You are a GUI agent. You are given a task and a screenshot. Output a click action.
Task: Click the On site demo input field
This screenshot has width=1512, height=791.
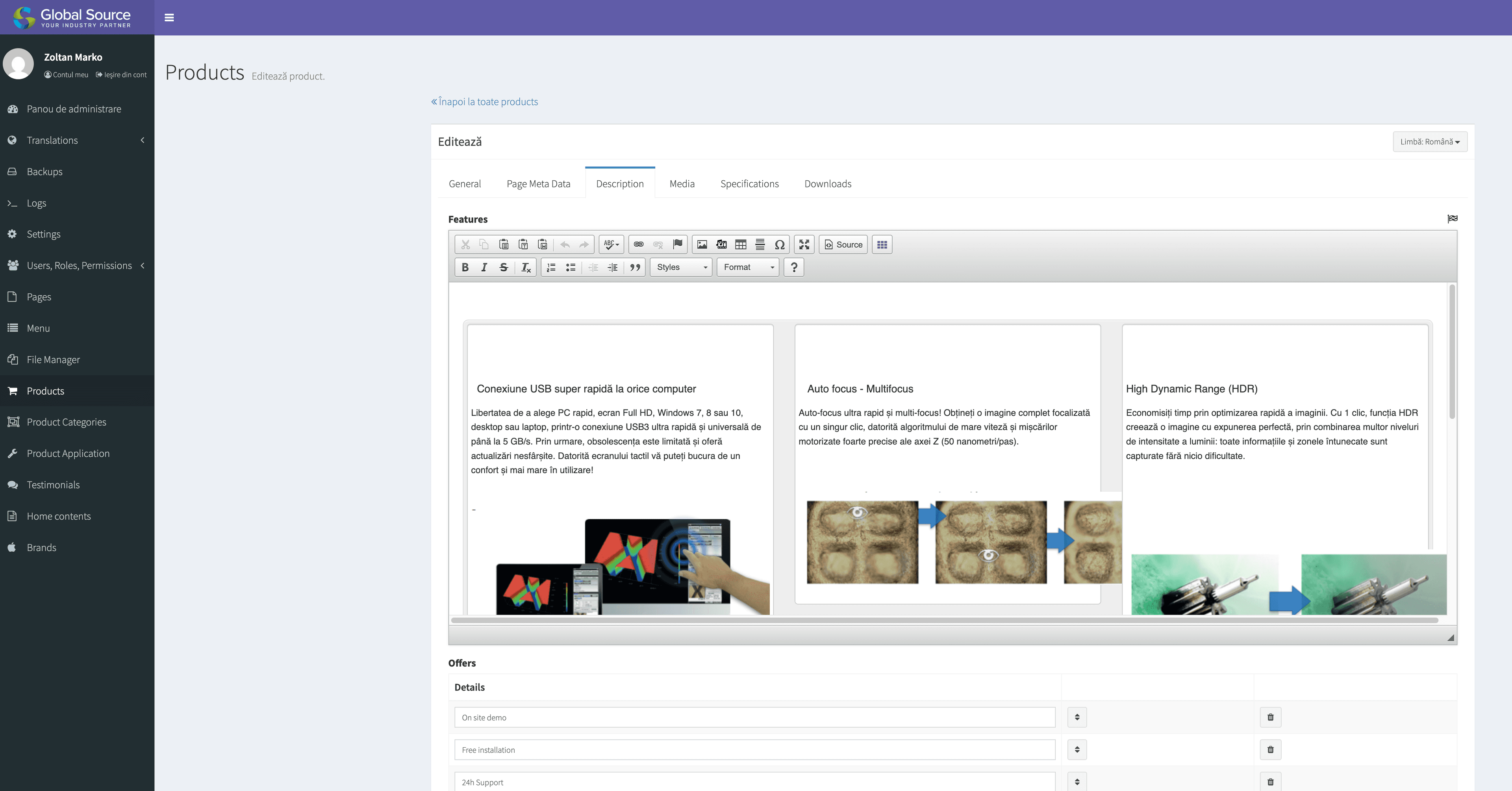tap(755, 717)
